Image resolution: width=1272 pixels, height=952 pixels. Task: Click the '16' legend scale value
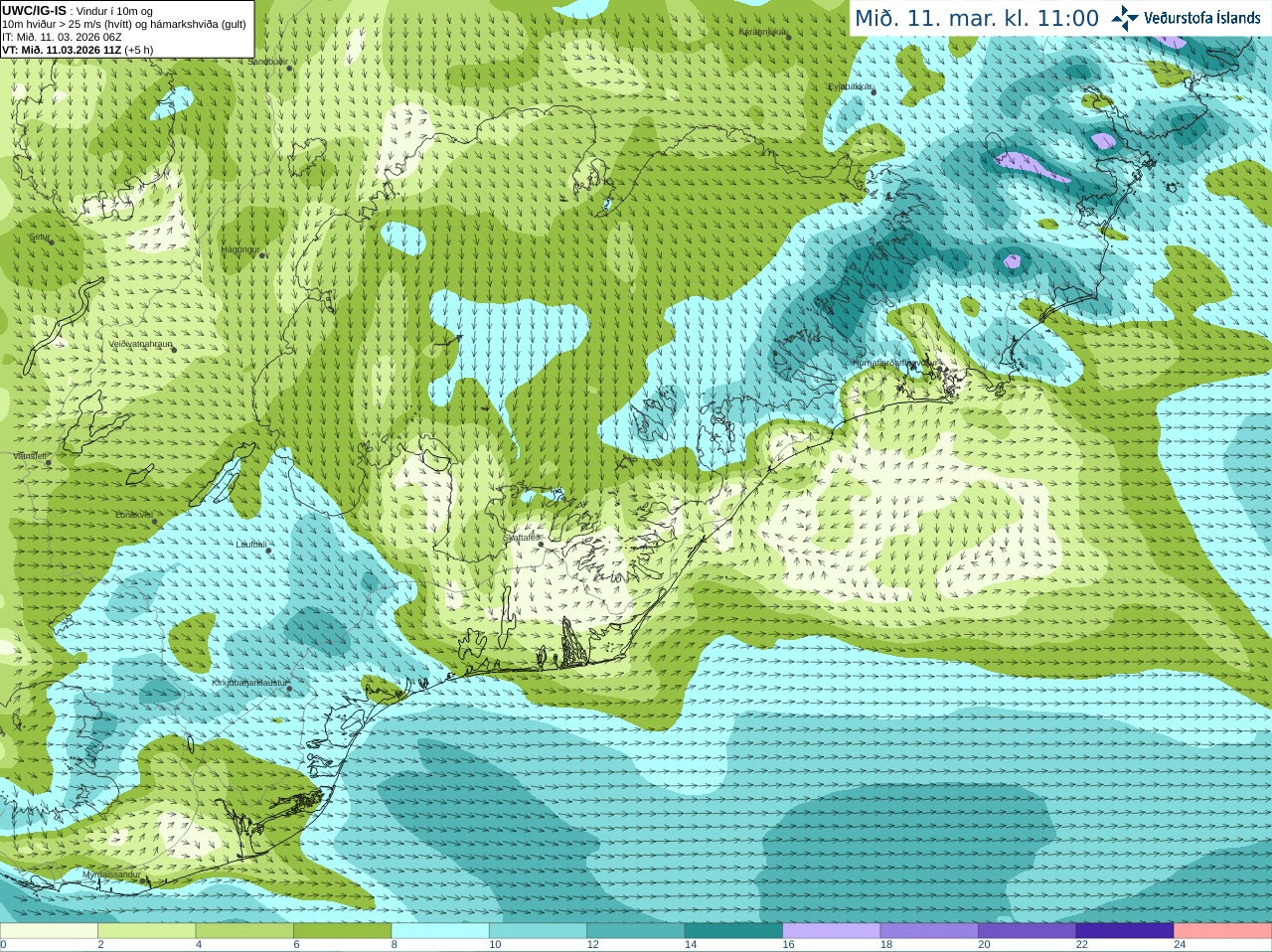[789, 945]
